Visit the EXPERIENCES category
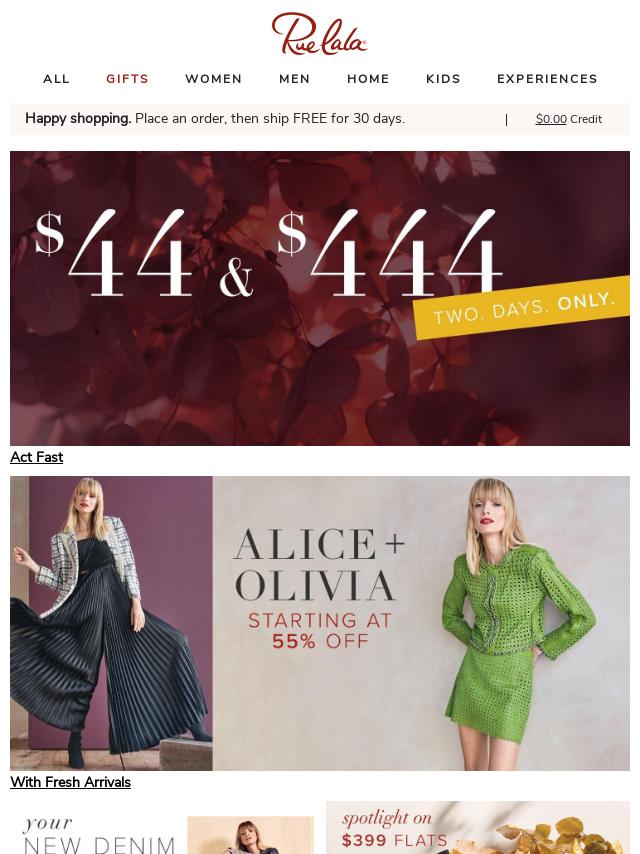This screenshot has width=640, height=854. [547, 79]
